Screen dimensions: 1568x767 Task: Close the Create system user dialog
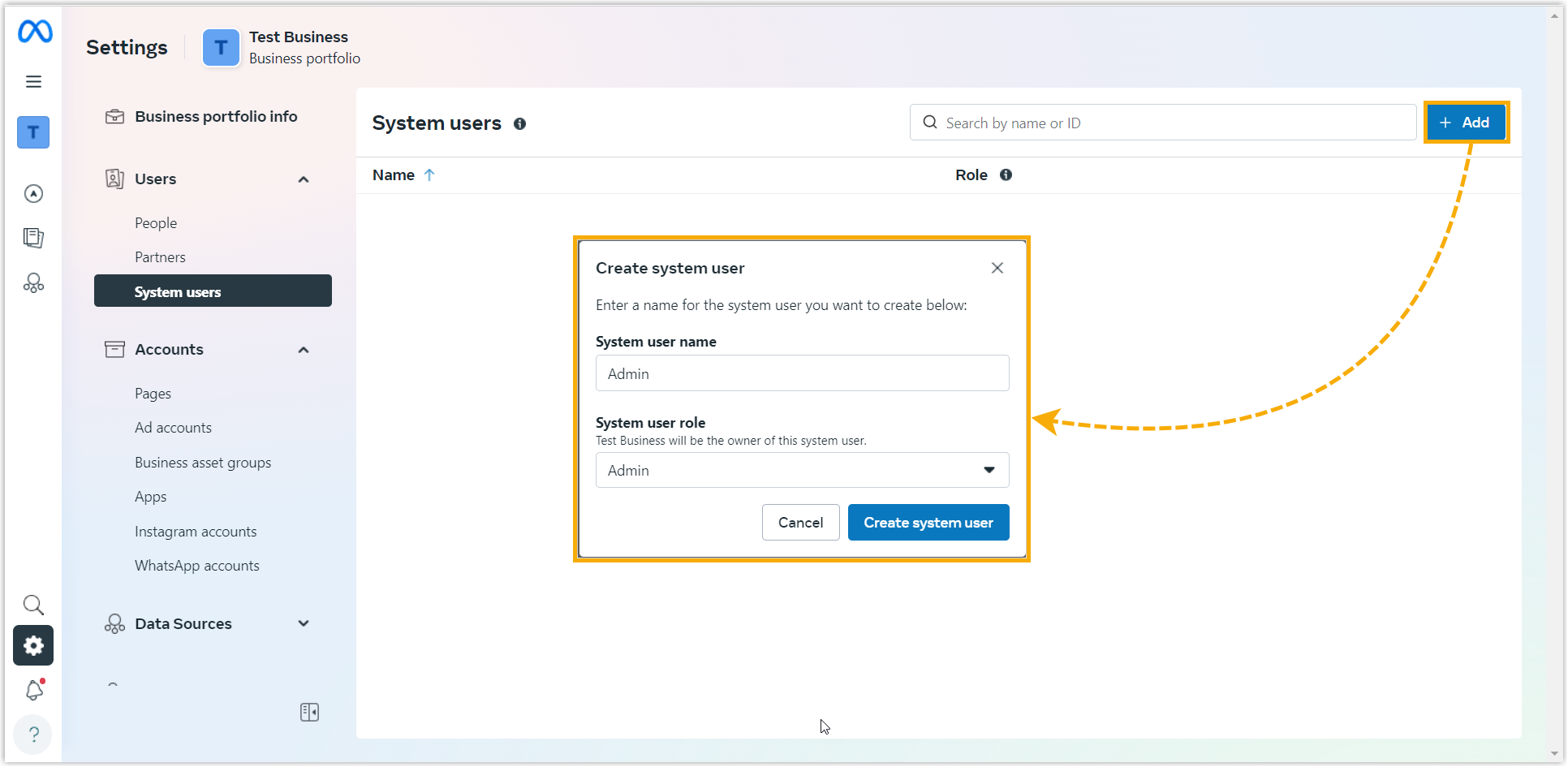pos(997,268)
